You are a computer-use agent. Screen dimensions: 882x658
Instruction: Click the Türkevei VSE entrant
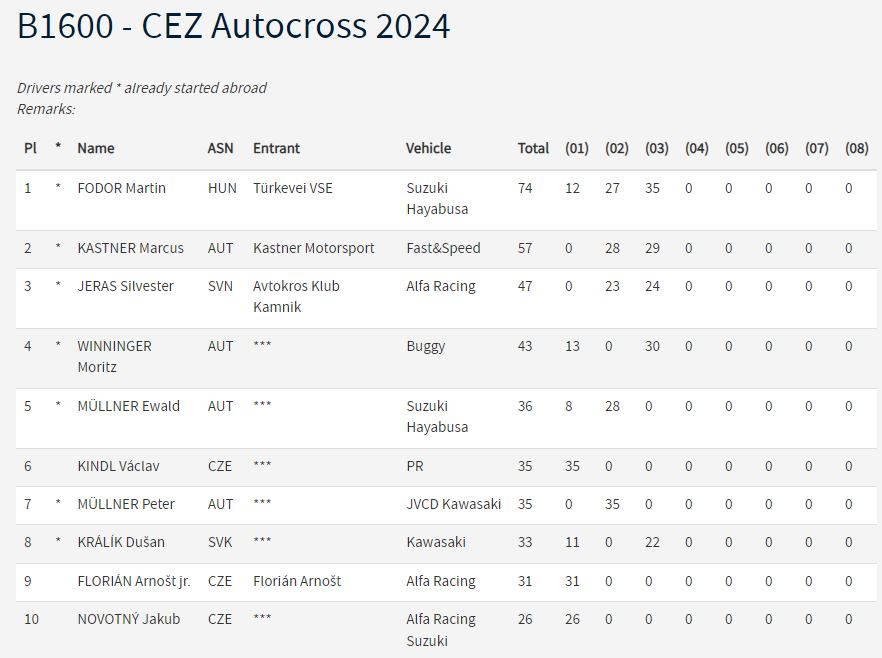click(292, 188)
